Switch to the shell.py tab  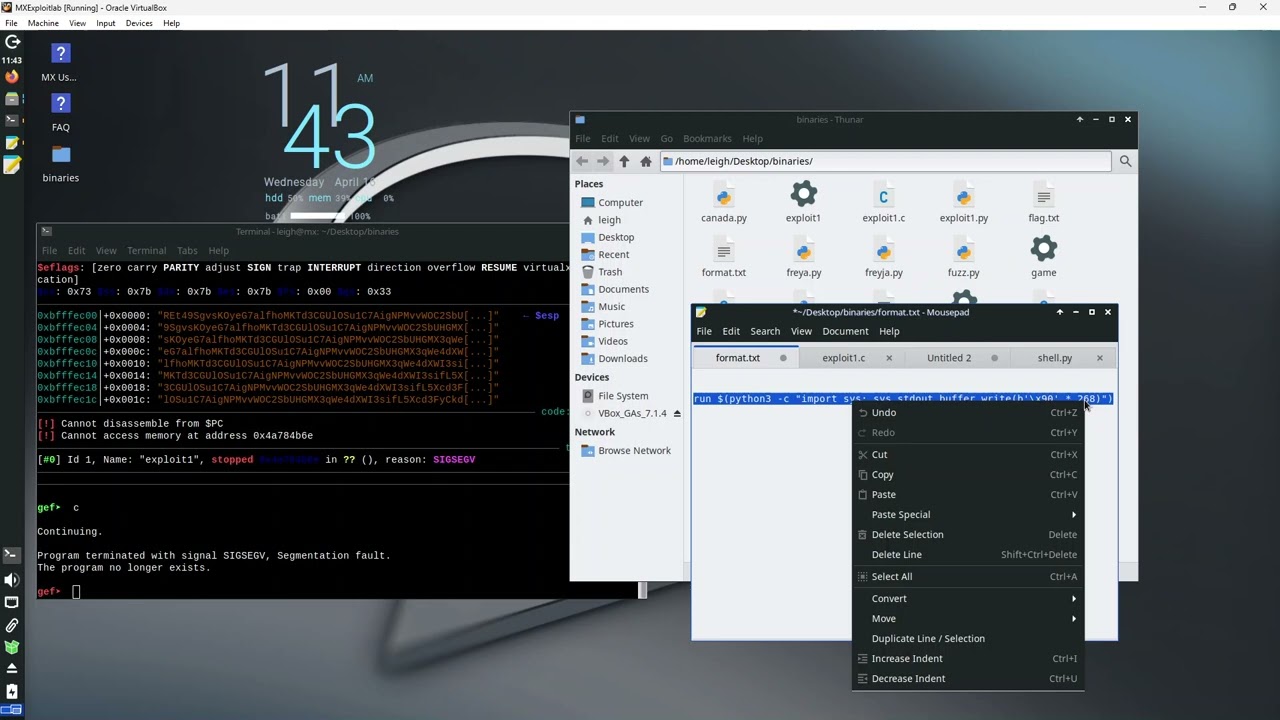tap(1054, 358)
